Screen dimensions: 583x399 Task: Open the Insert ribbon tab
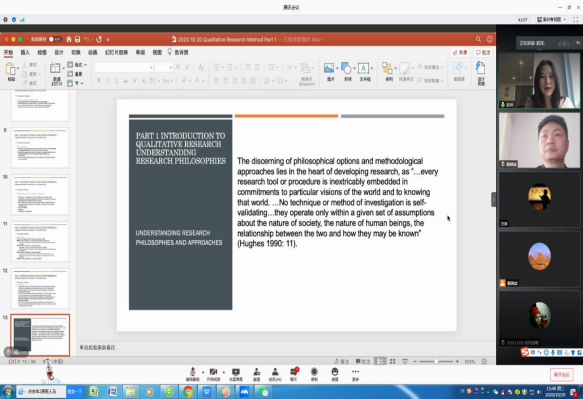[x=25, y=52]
